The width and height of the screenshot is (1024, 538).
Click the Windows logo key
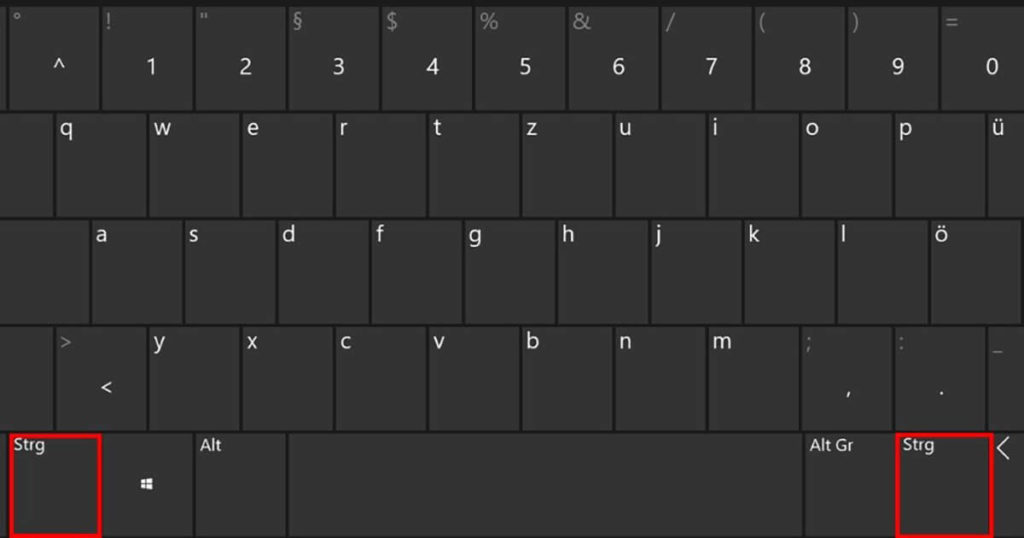[147, 486]
